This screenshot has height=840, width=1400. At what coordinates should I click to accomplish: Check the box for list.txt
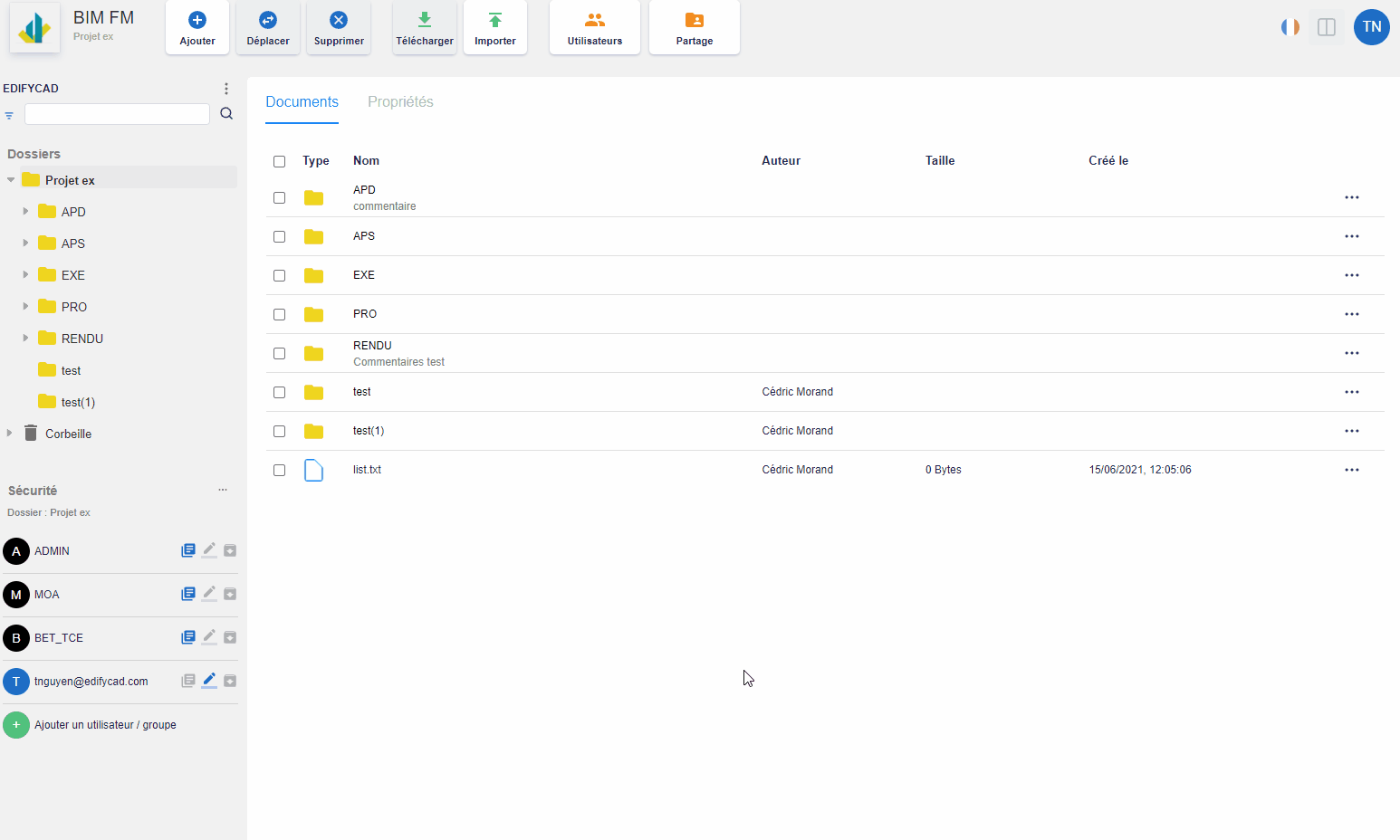coord(280,471)
